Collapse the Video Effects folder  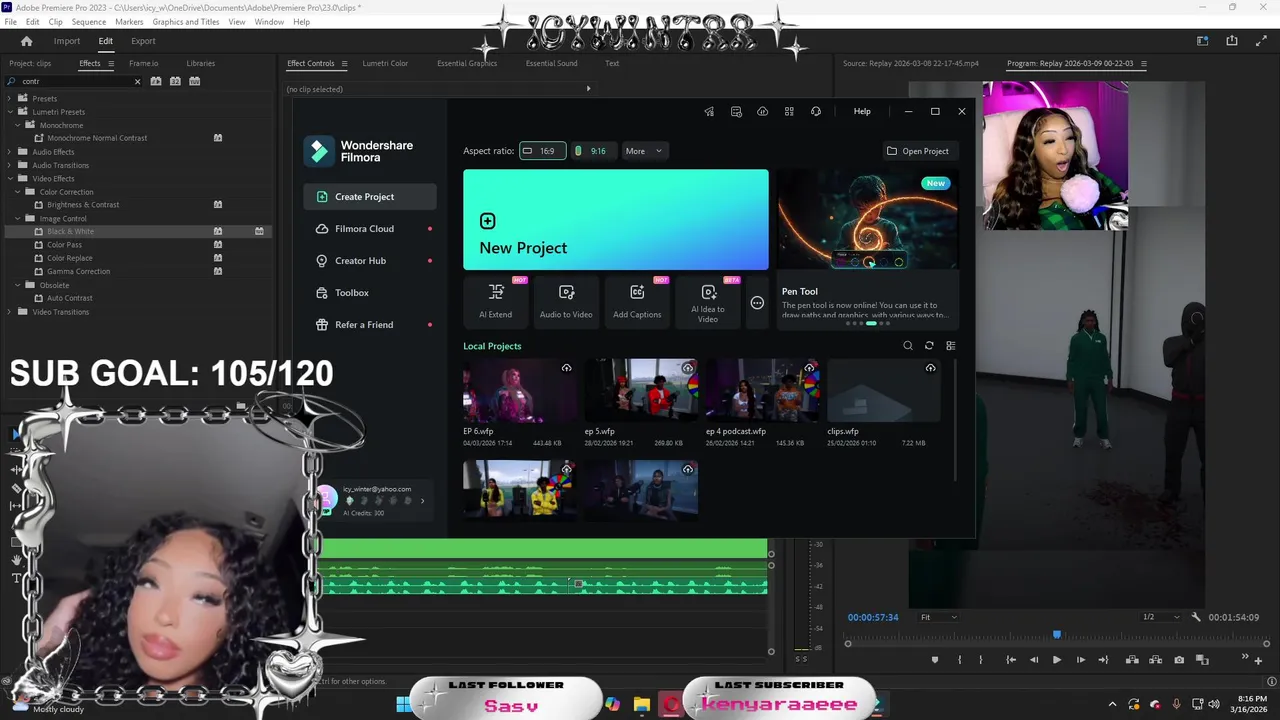click(x=10, y=178)
